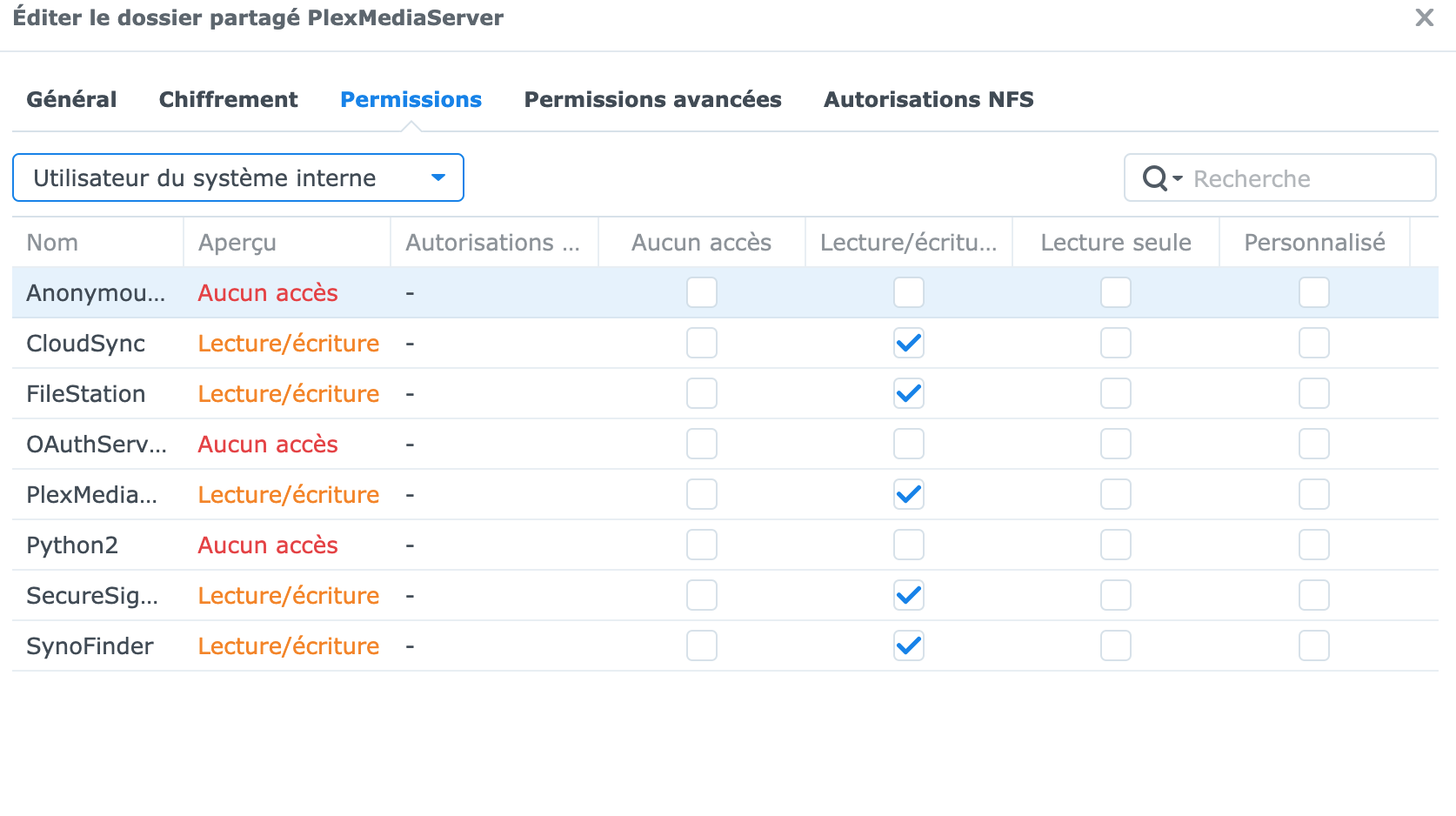Tick Personnalisé checkbox for FileStation
The height and width of the screenshot is (816, 1456).
(x=1314, y=393)
